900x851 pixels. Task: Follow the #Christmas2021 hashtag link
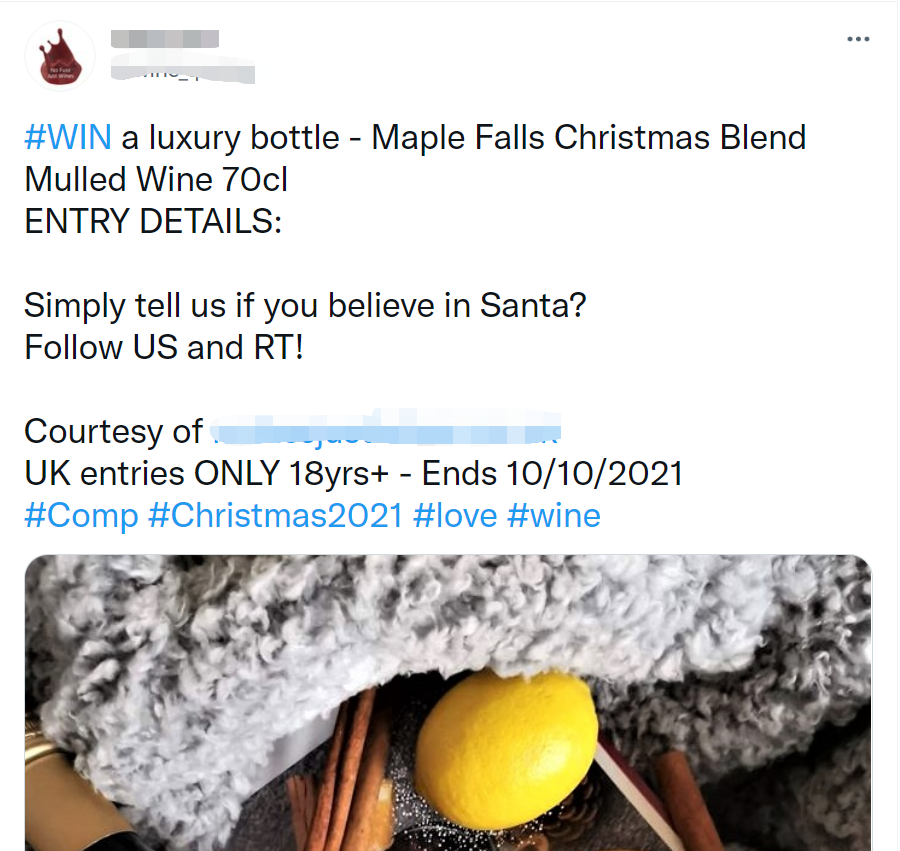pos(274,516)
